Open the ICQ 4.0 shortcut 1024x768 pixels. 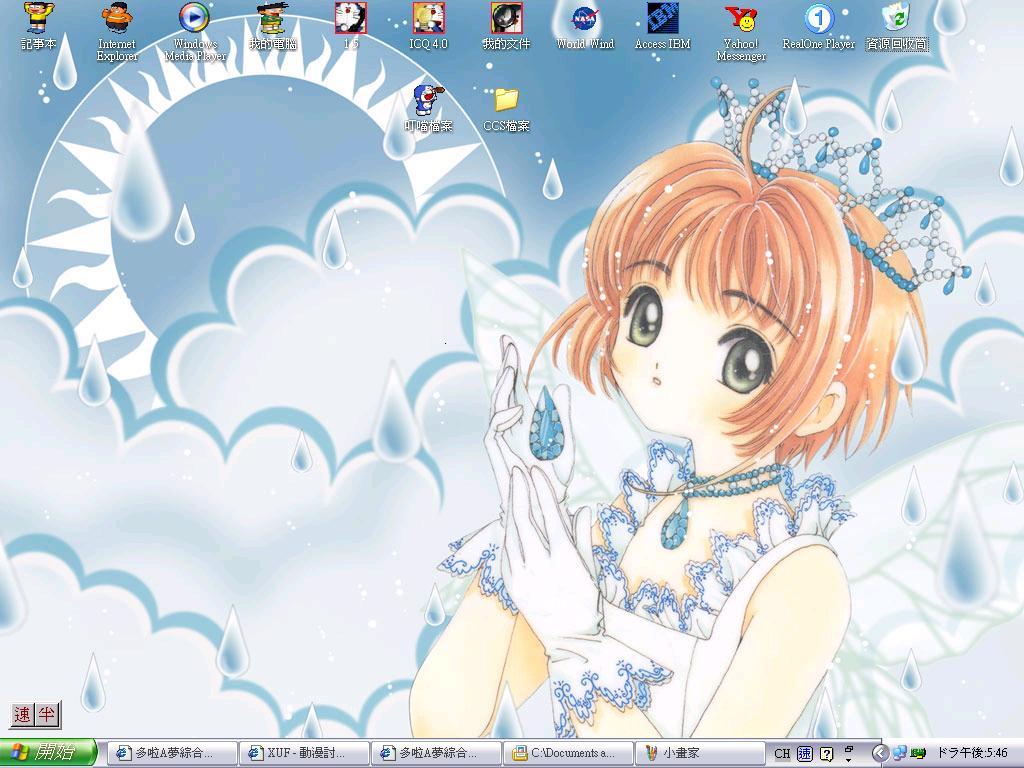pyautogui.click(x=428, y=26)
